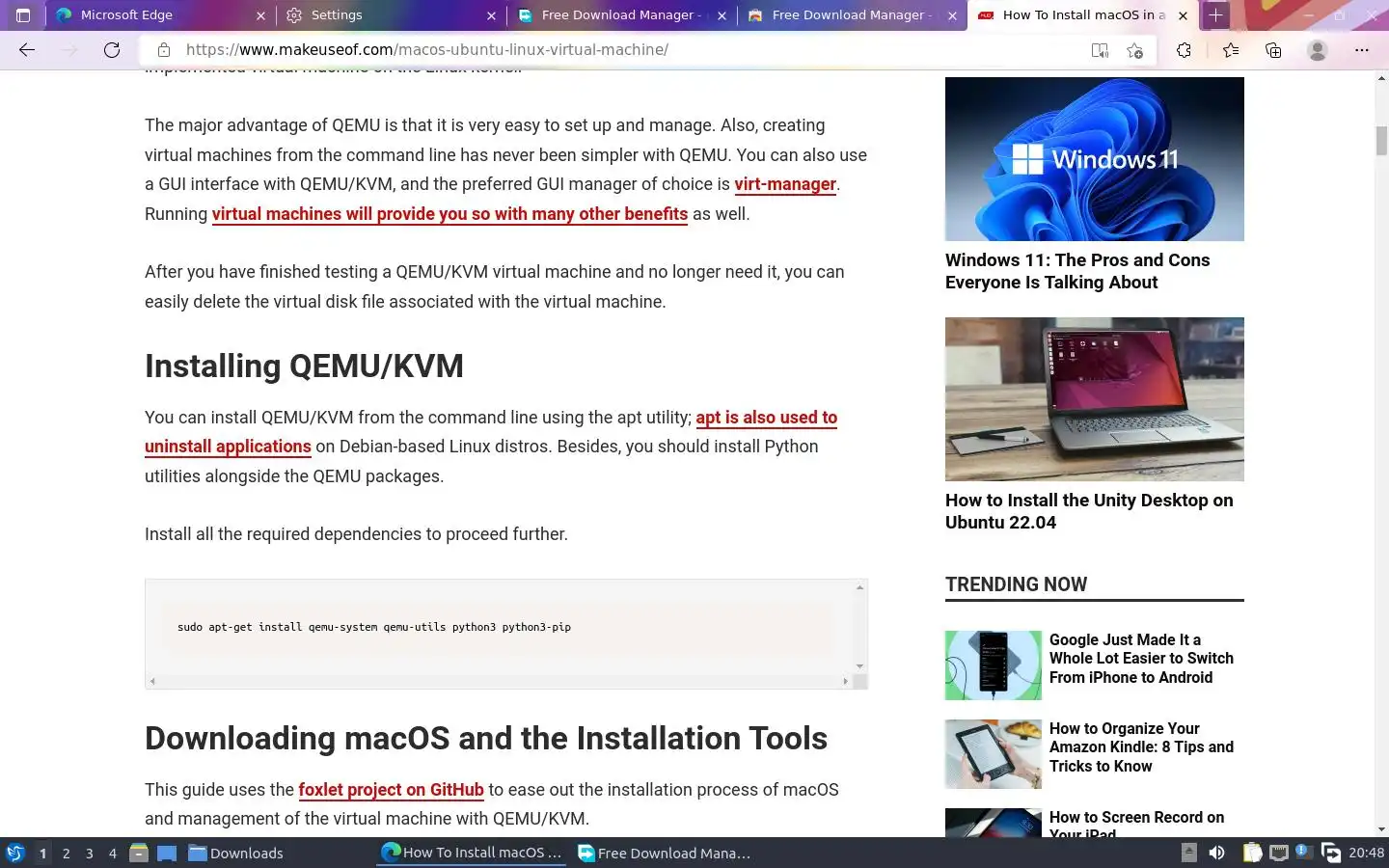This screenshot has height=868, width=1389.
Task: Close the Settings tab
Action: tap(491, 15)
